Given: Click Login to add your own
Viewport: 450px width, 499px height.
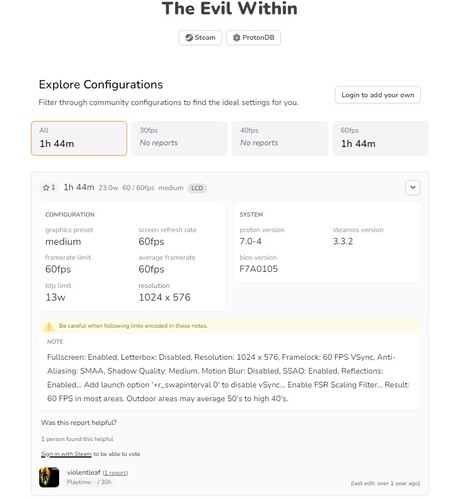Looking at the screenshot, I should (x=378, y=95).
